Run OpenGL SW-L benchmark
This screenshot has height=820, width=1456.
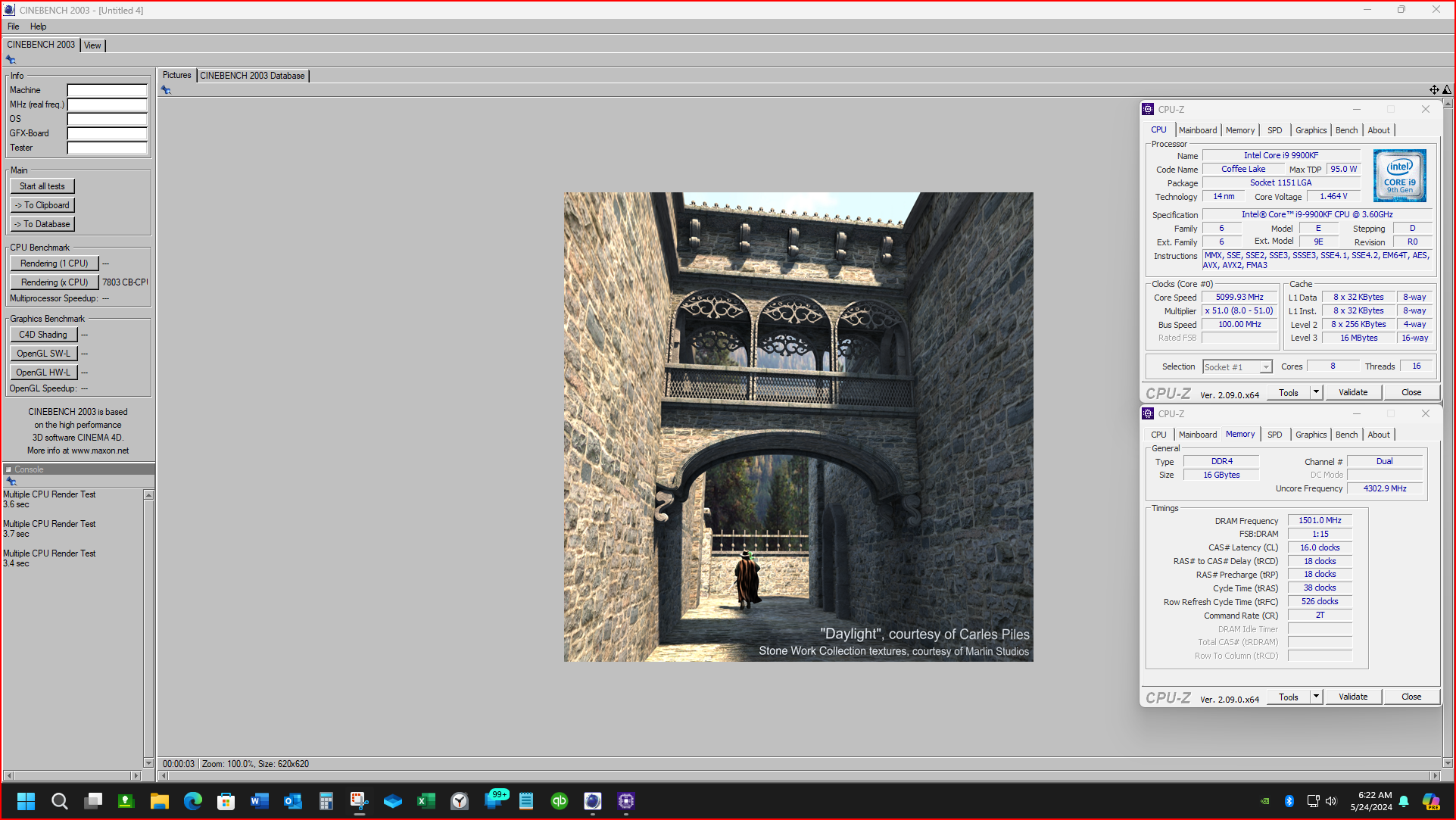[x=43, y=354]
